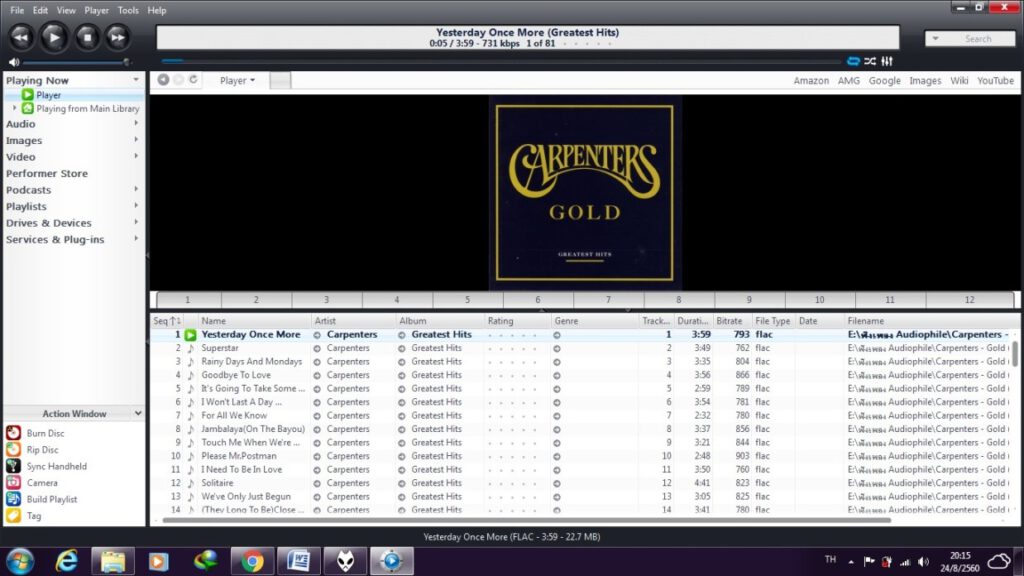The height and width of the screenshot is (576, 1024).
Task: Click the Carpenters Gold album cover
Action: coord(584,193)
